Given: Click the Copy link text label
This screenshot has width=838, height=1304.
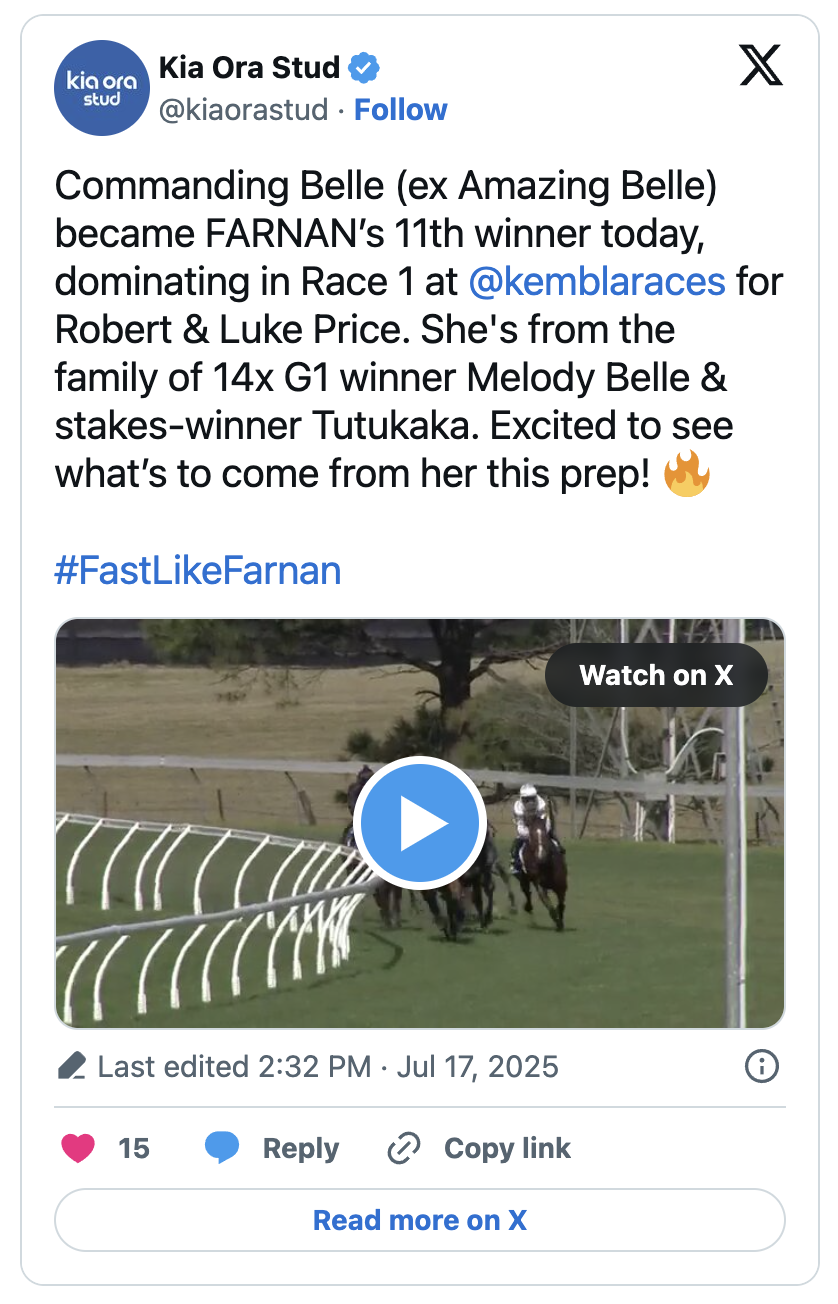Looking at the screenshot, I should [507, 1148].
